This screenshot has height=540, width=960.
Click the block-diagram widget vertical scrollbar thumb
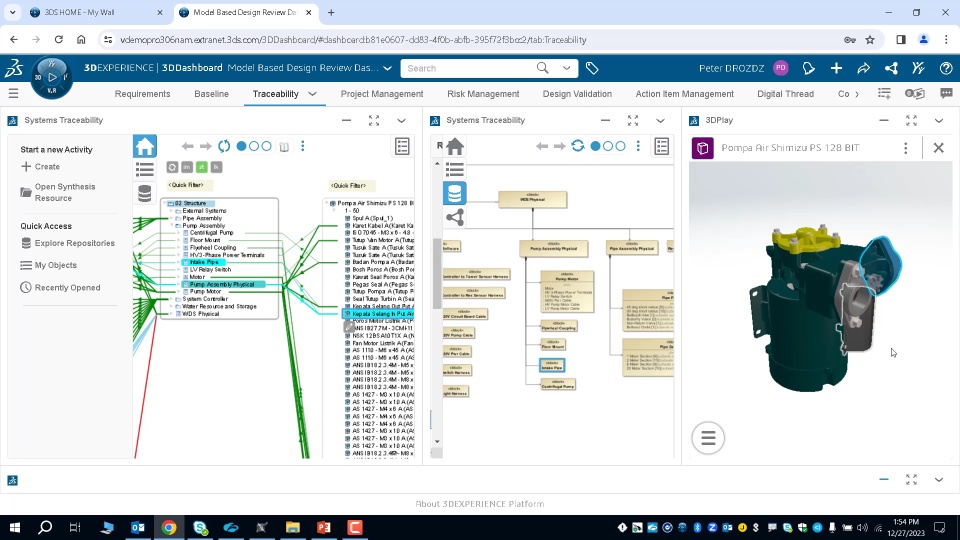point(437,274)
